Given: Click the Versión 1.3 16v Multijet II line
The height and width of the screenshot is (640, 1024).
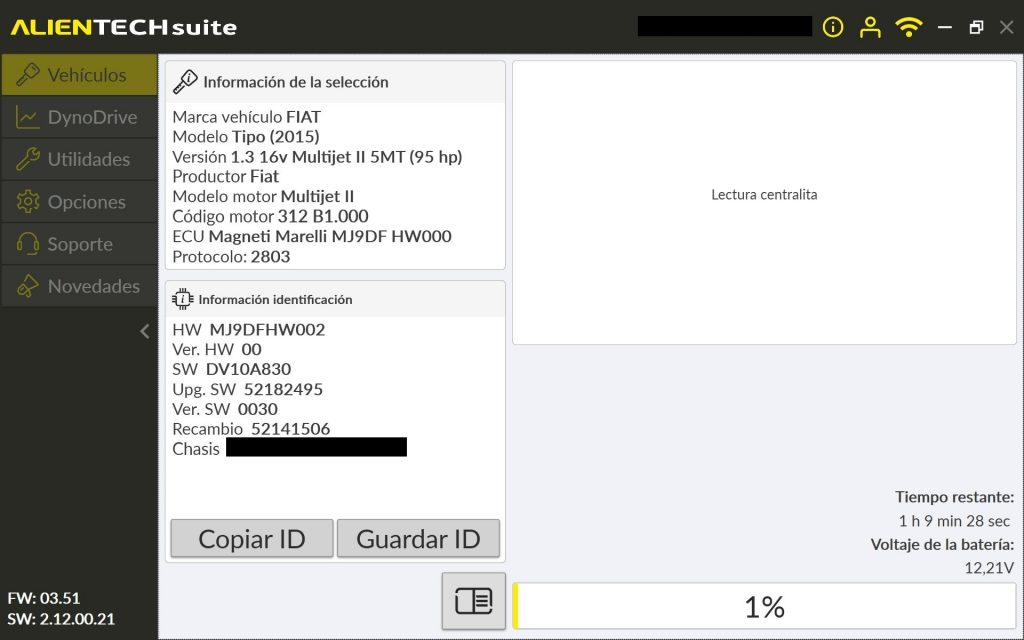Looking at the screenshot, I should click(317, 157).
